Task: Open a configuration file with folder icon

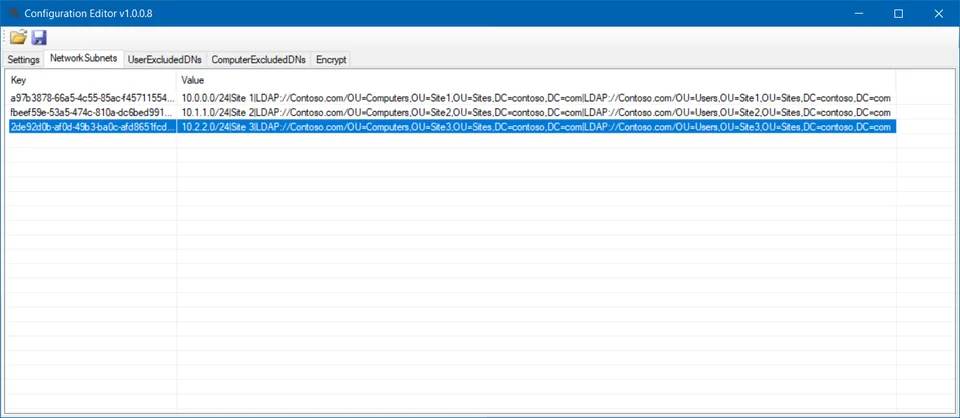Action: (18, 37)
